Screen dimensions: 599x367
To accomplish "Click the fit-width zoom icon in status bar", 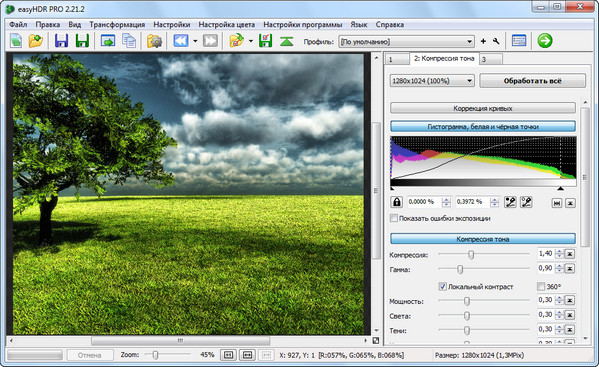I will pos(247,355).
